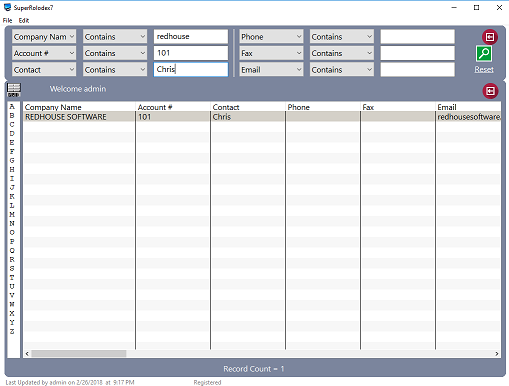This screenshot has height=386, width=509.
Task: Click the green magnifying glass search icon
Action: pyautogui.click(x=484, y=53)
